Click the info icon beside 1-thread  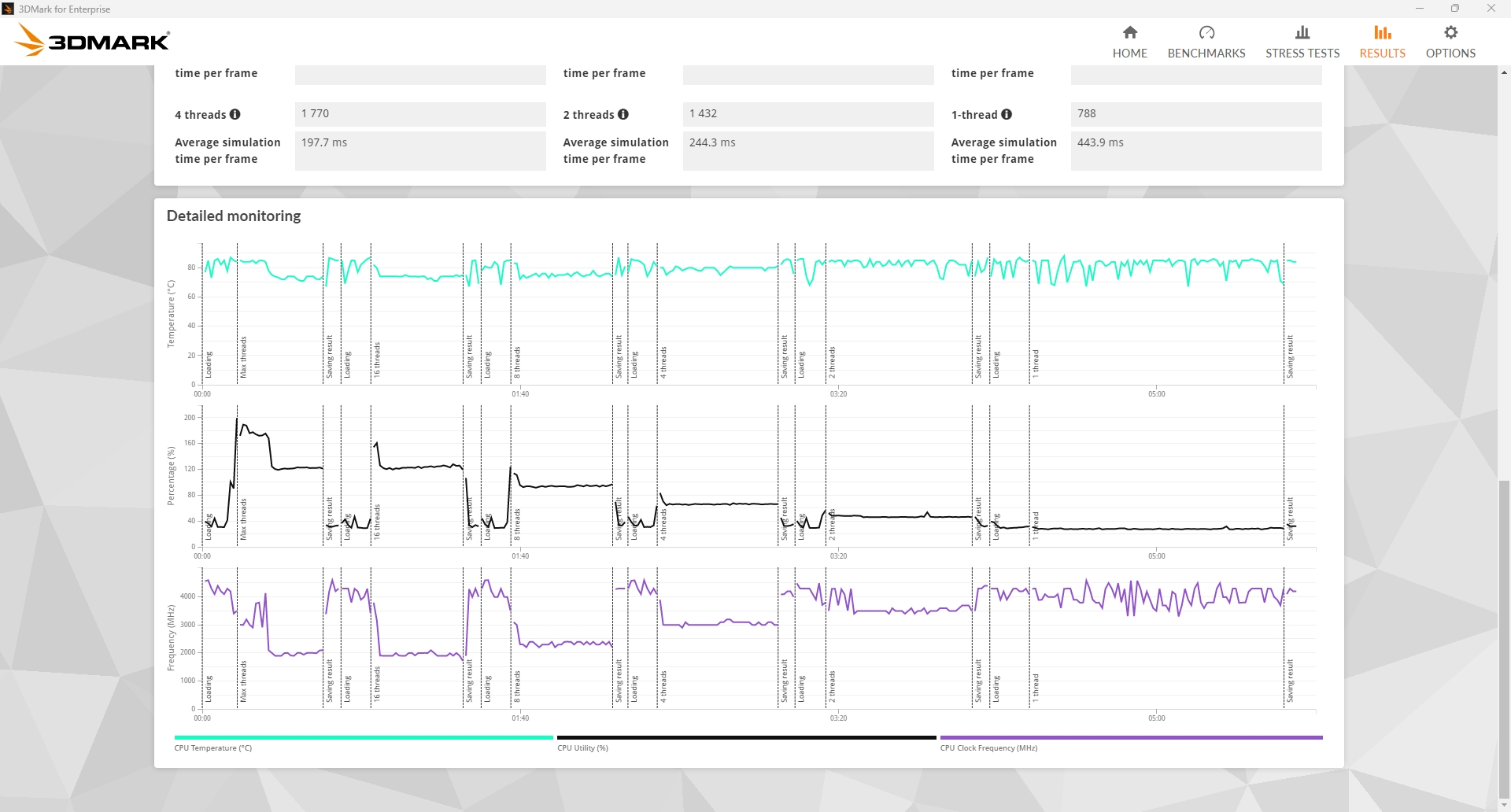1006,114
